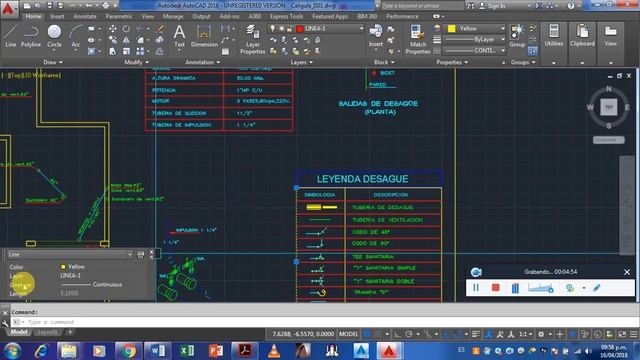
Task: Open Google Chrome from taskbar
Action: (x=128, y=351)
